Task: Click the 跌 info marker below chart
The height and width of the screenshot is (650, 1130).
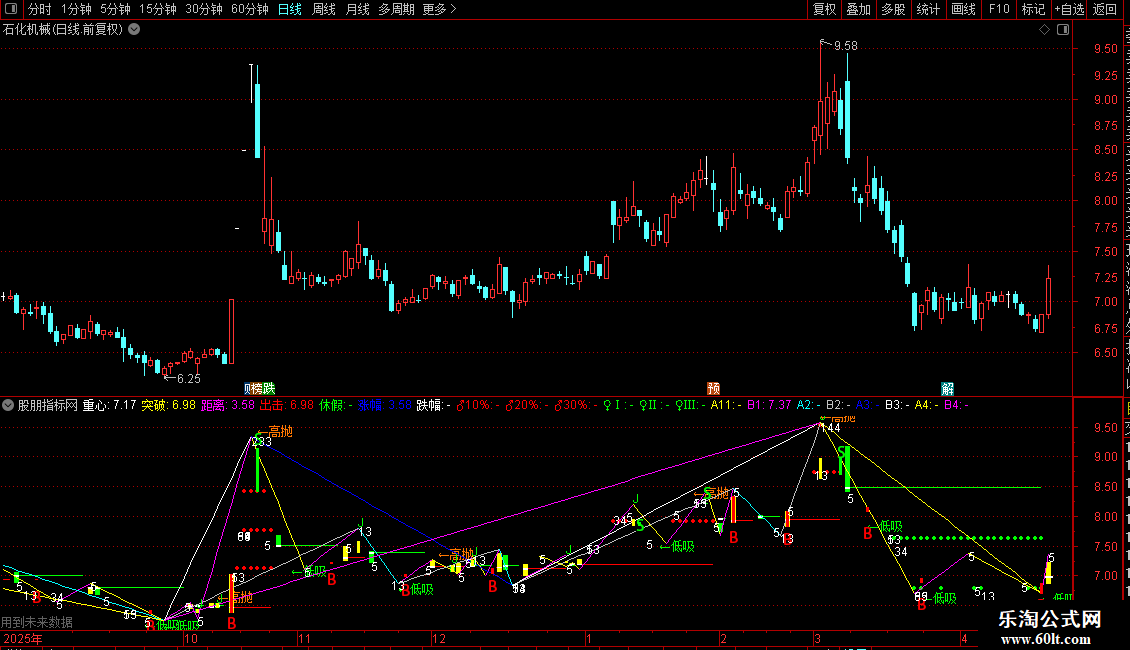Action: click(x=269, y=388)
